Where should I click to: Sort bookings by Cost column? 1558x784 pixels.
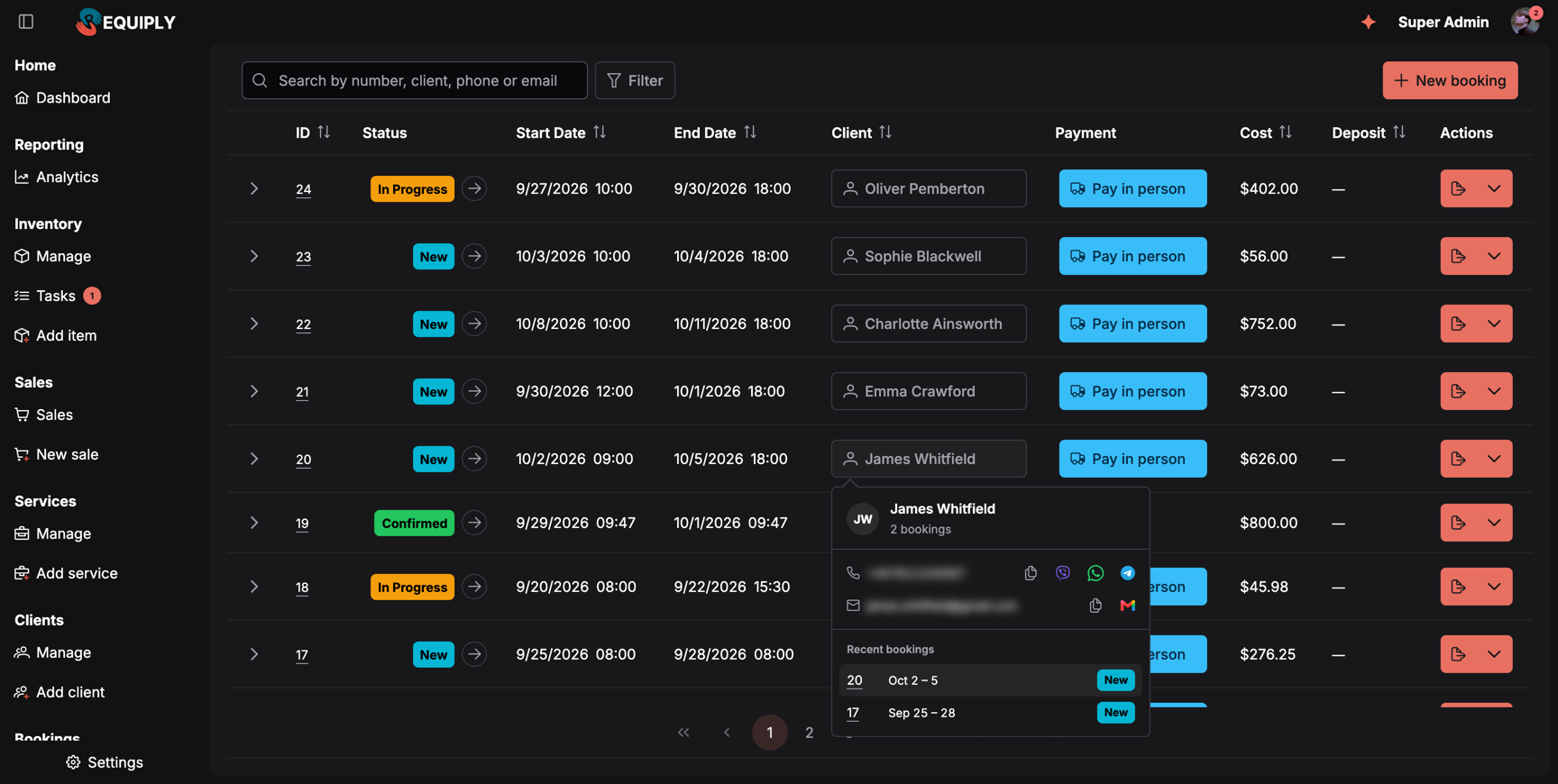tap(1286, 132)
